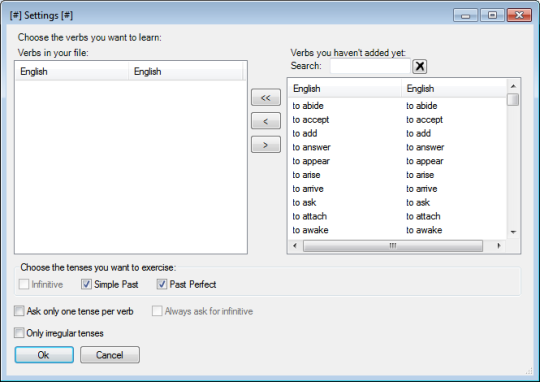Select 'to abide' in first column
The image size is (540, 382).
[x=308, y=106]
